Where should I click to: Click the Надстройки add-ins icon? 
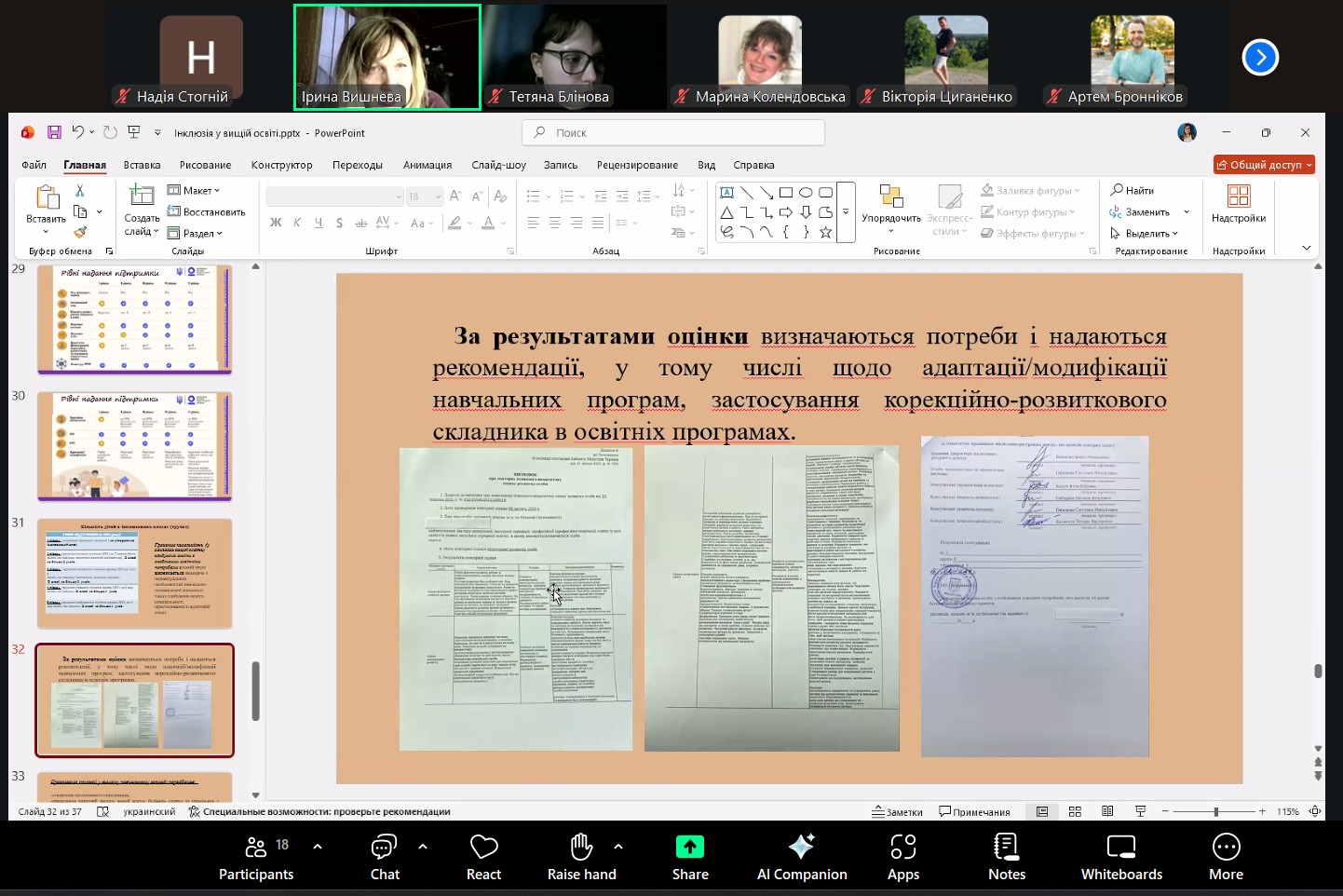pyautogui.click(x=1239, y=205)
